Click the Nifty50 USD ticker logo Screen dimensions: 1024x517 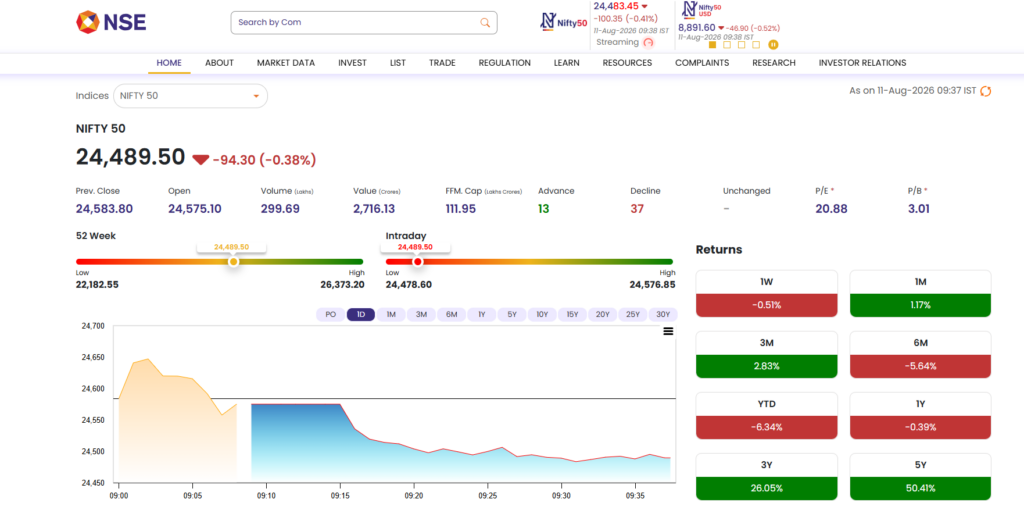701,9
